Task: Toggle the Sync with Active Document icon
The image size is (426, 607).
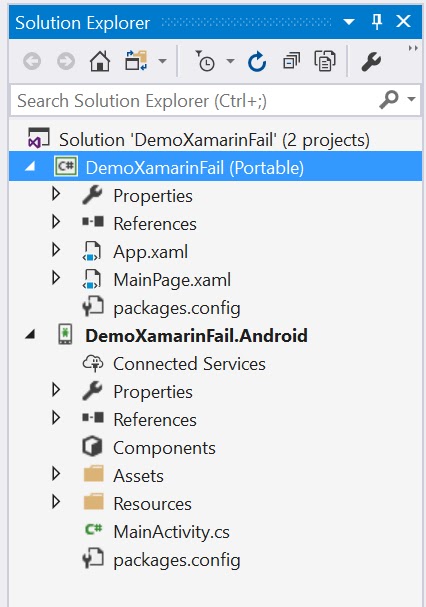Action: point(136,61)
